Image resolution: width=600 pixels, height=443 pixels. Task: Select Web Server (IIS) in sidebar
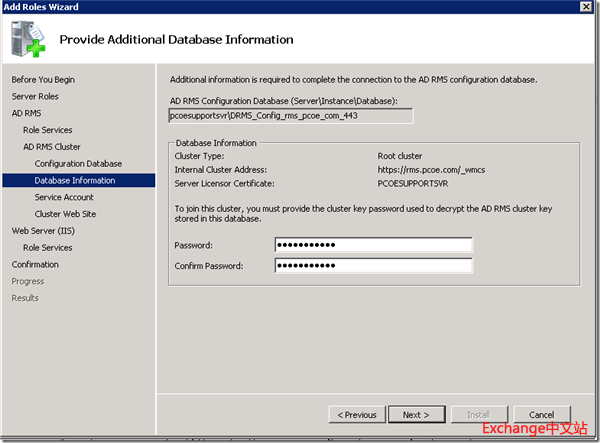click(x=42, y=231)
